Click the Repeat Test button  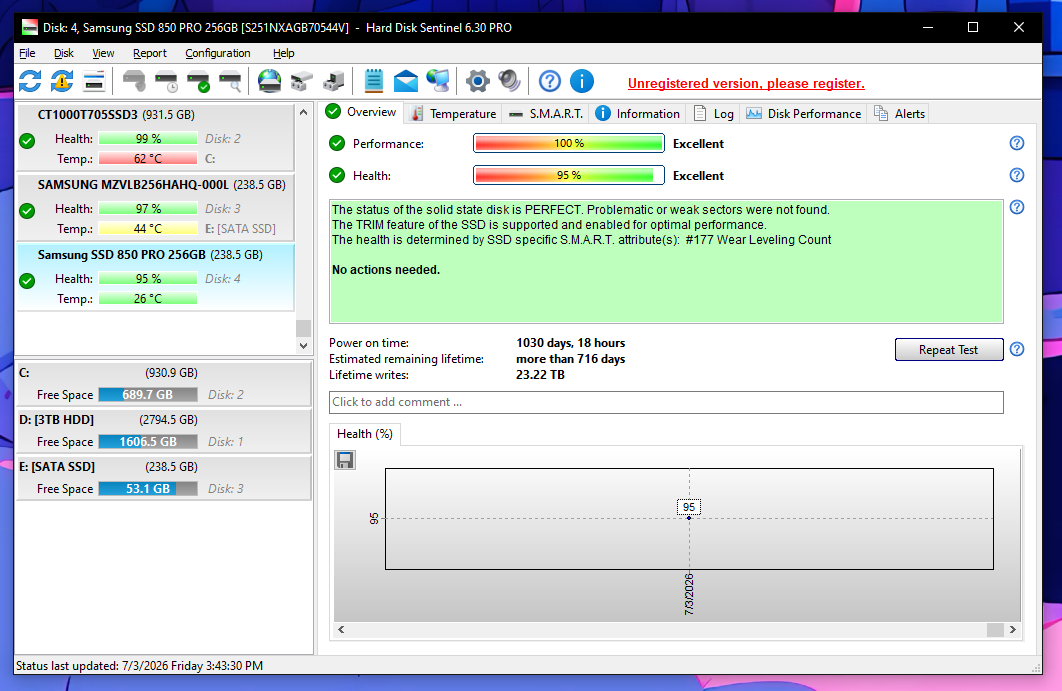click(x=948, y=350)
